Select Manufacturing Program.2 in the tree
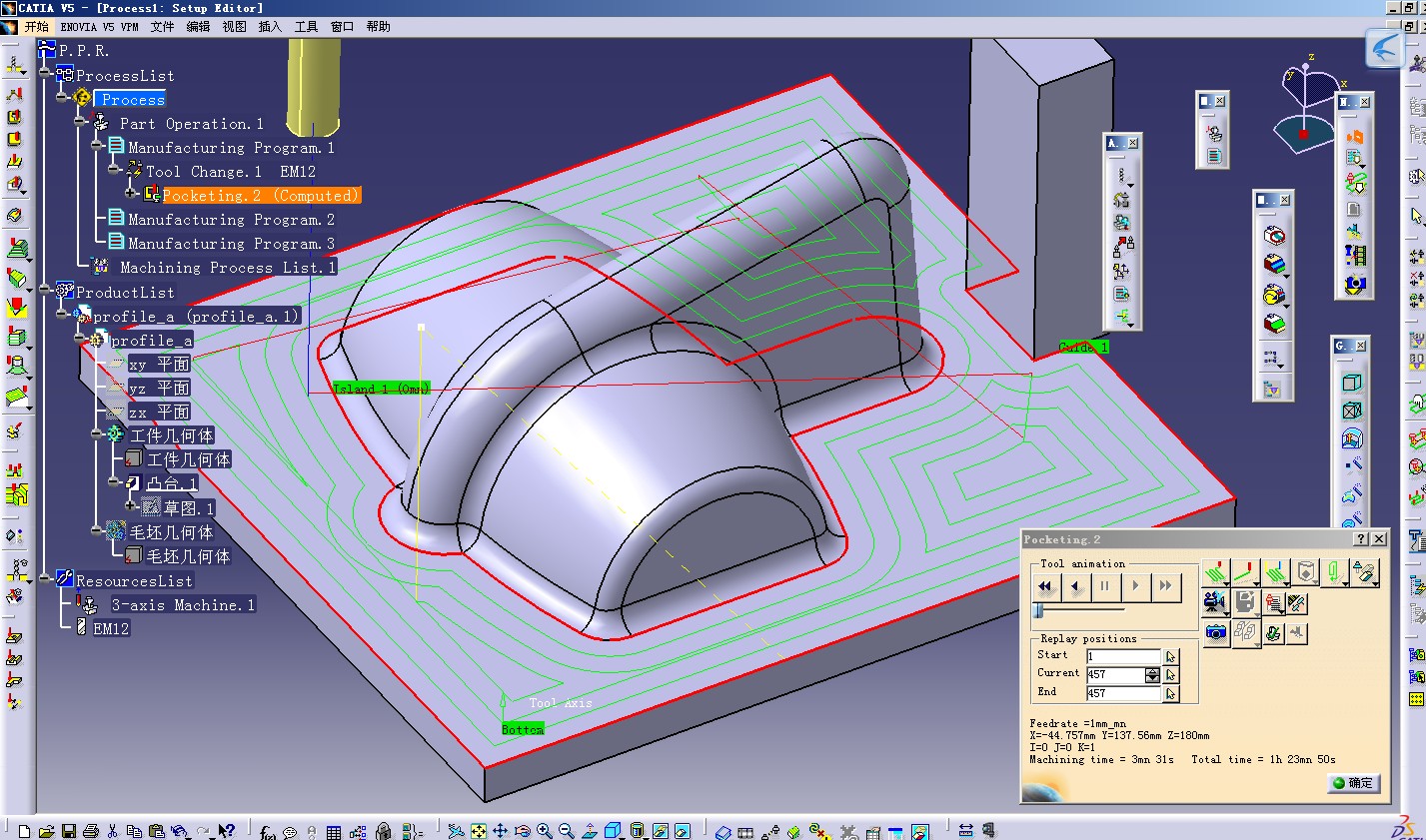The height and width of the screenshot is (840, 1426). pos(231,220)
